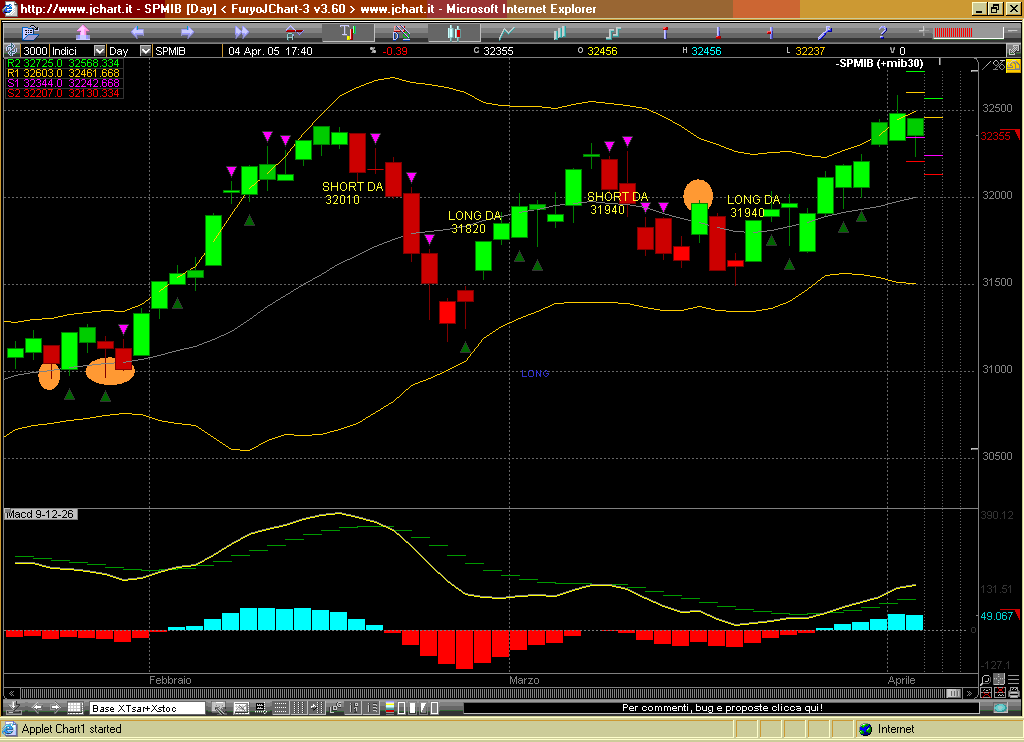Click the question mark help icon
Image resolution: width=1024 pixels, height=742 pixels.
[883, 32]
